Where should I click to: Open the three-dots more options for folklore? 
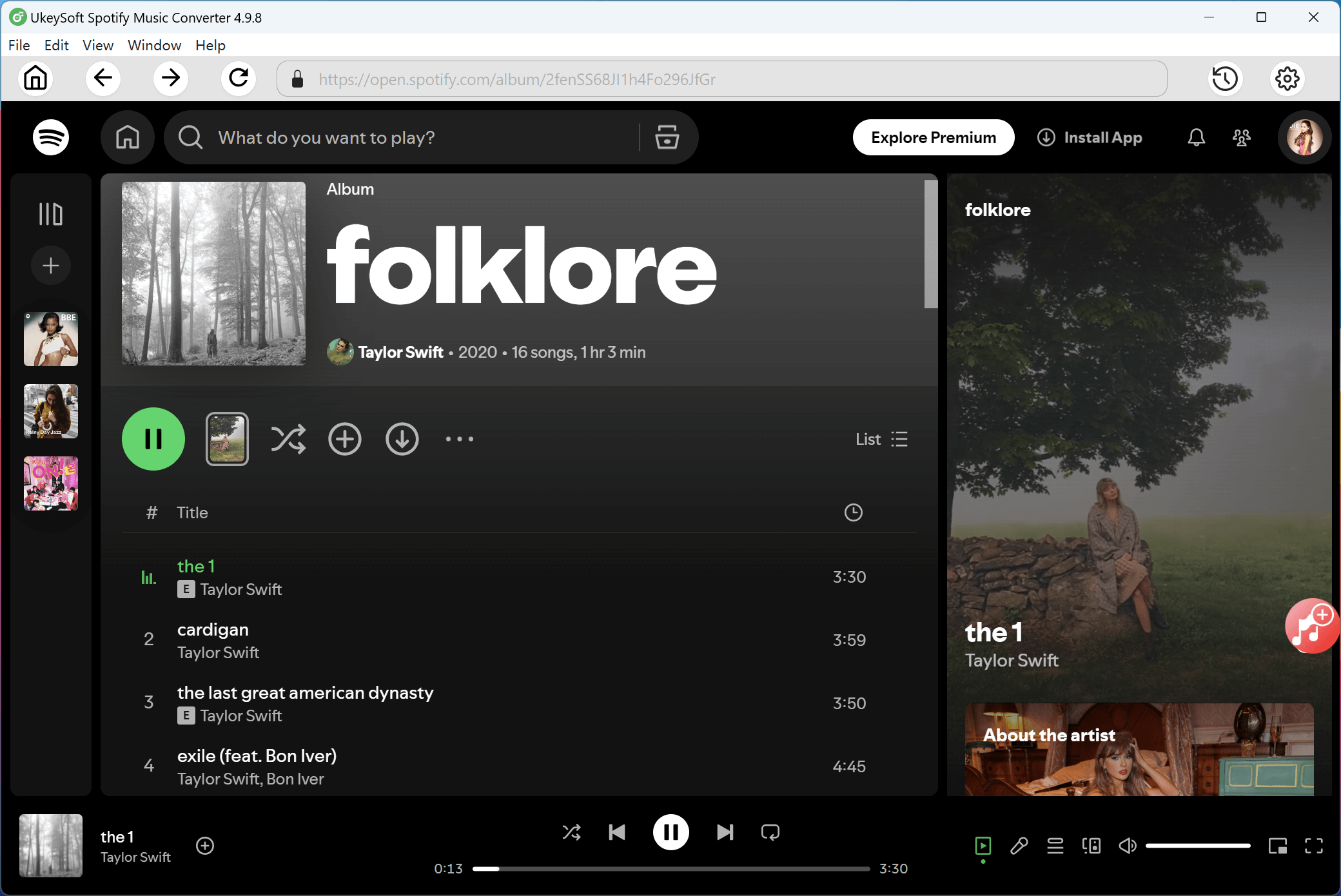click(x=458, y=439)
